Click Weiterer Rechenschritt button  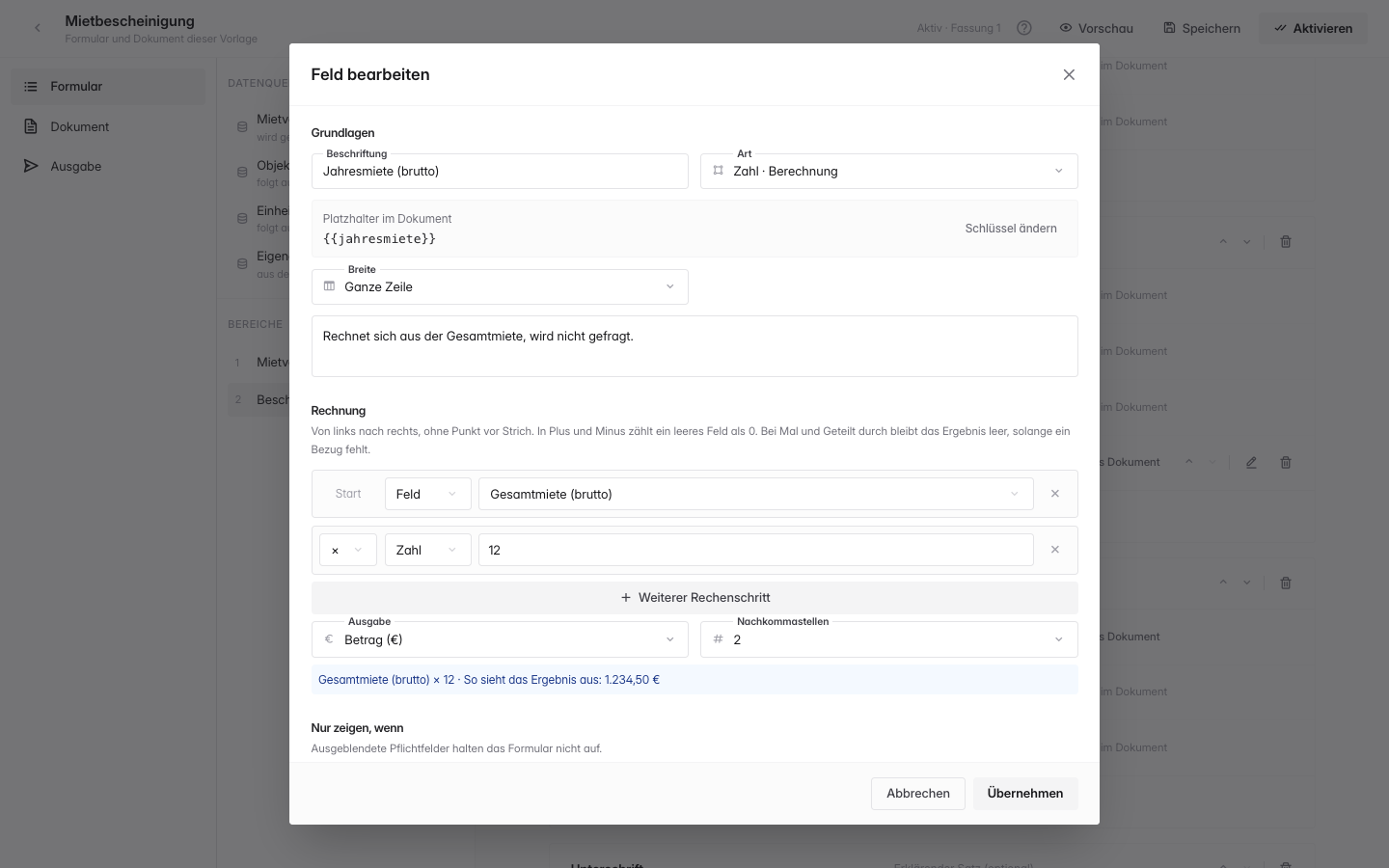pyautogui.click(x=694, y=598)
